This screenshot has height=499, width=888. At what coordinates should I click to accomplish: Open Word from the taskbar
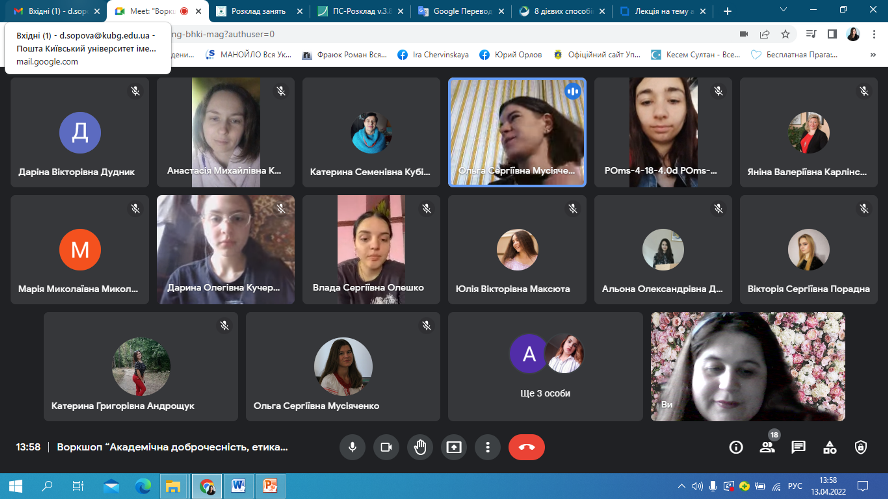pos(238,486)
